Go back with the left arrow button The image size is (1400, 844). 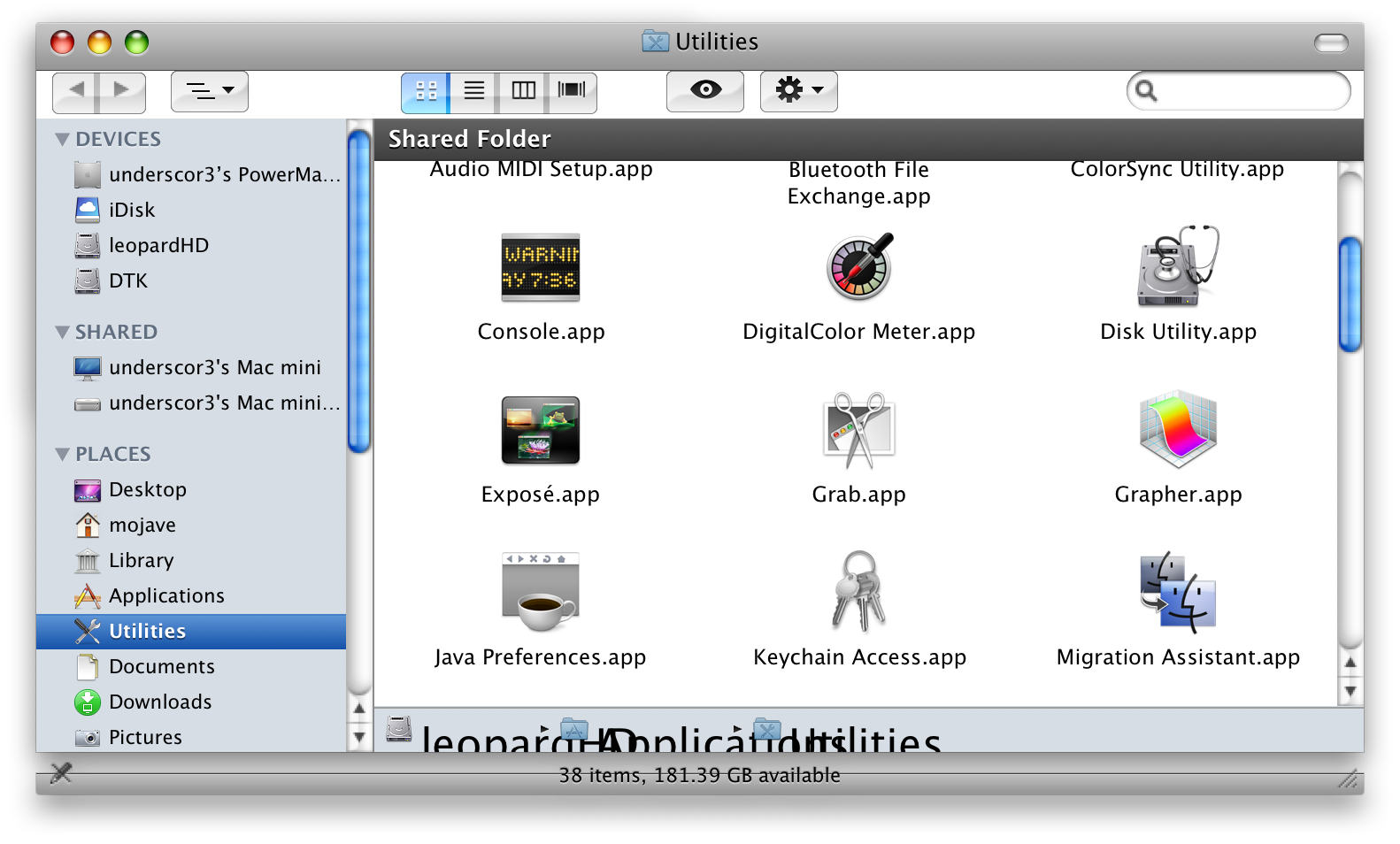point(76,92)
